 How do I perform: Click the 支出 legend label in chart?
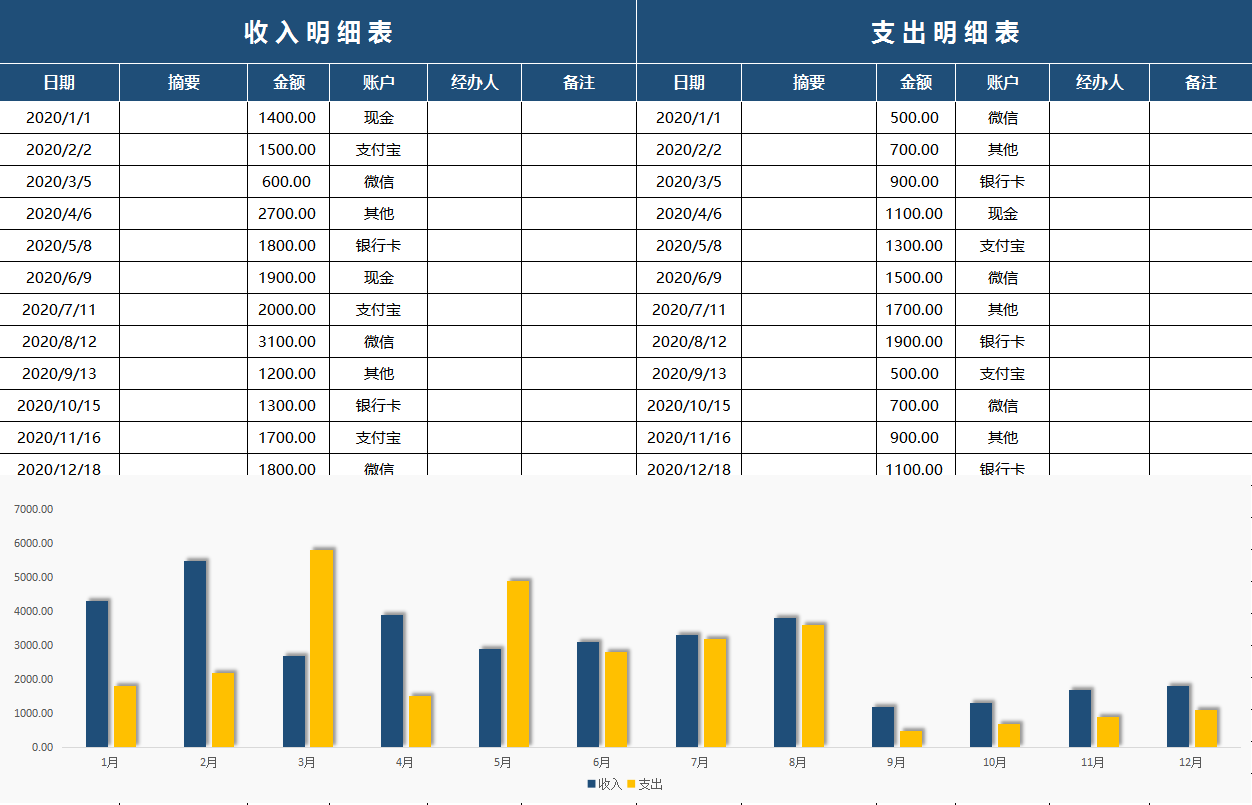coord(650,784)
